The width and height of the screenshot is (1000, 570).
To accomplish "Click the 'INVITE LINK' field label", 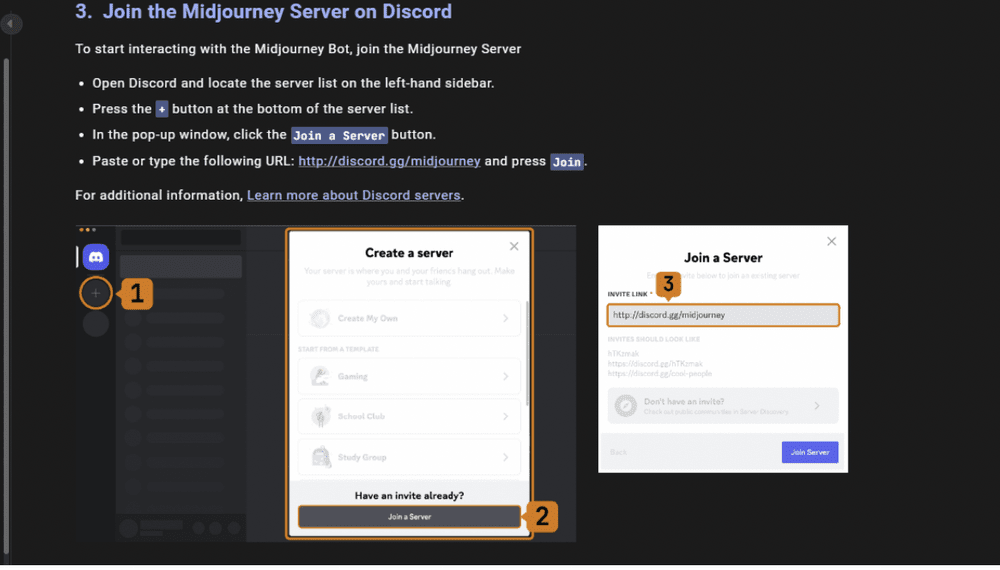I will pos(628,294).
